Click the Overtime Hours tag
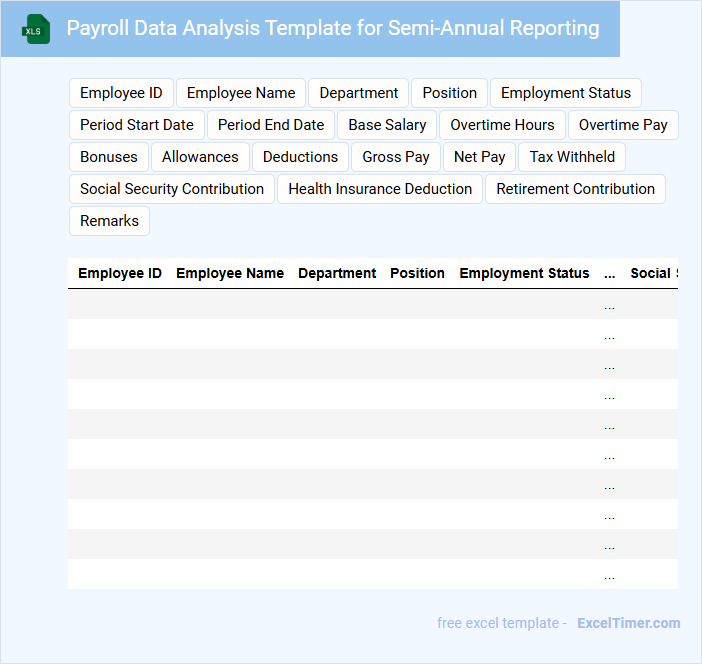 coord(502,125)
